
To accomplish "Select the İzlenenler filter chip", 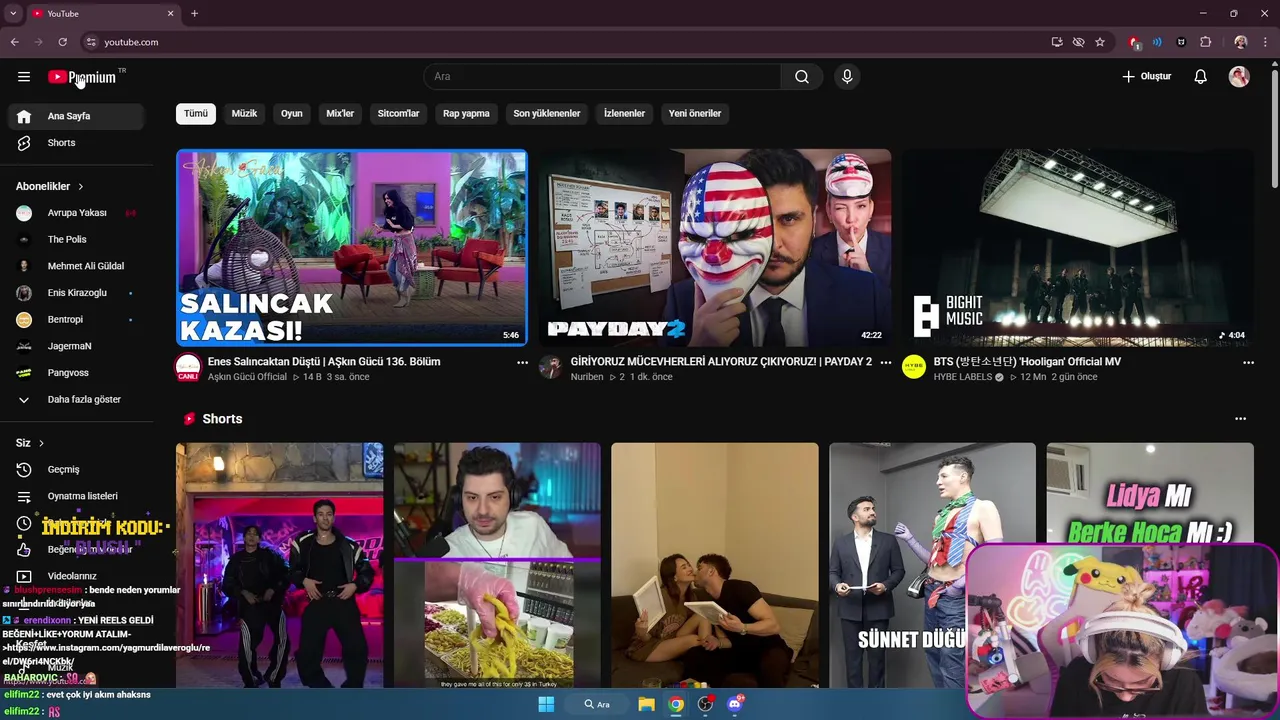I will [624, 114].
